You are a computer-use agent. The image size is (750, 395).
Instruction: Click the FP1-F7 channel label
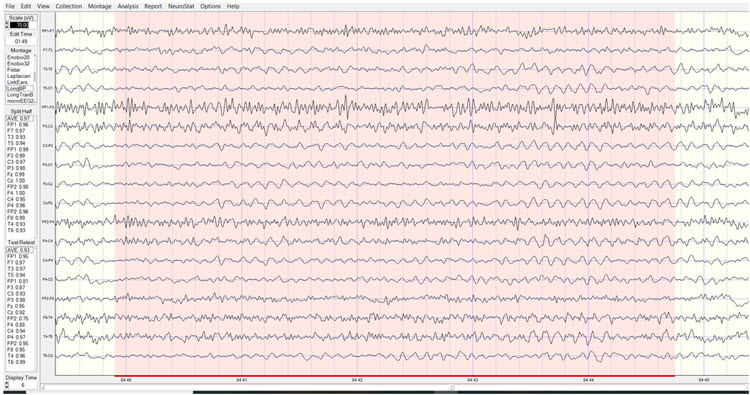[47, 31]
